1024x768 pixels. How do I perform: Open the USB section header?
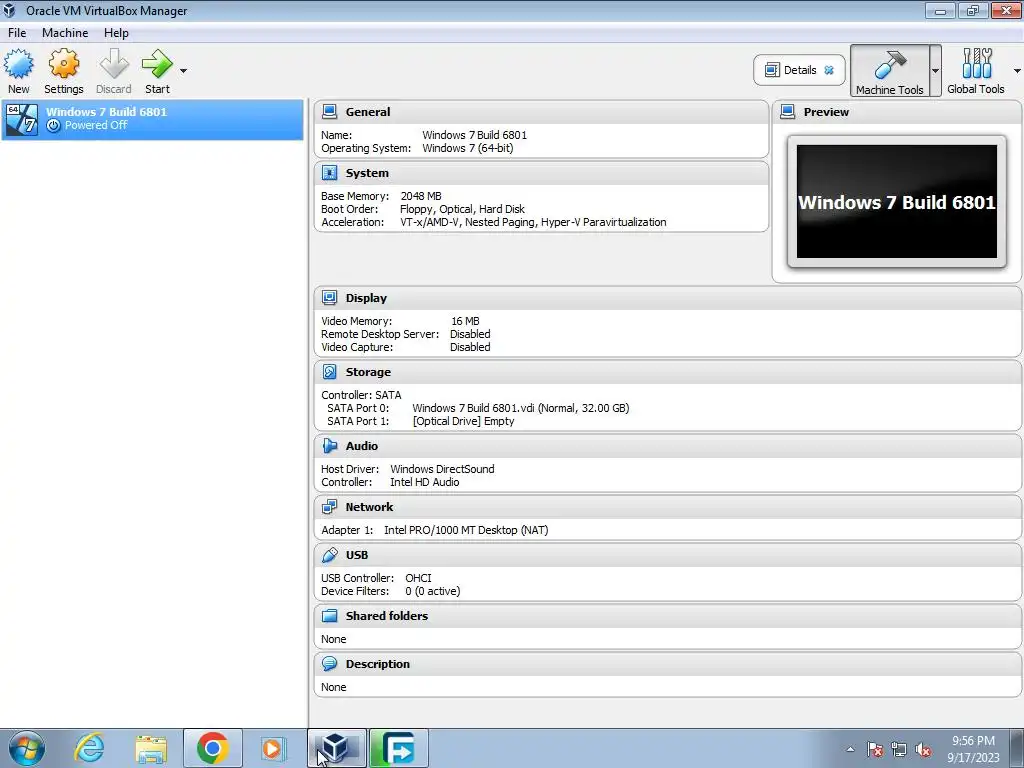(x=357, y=555)
